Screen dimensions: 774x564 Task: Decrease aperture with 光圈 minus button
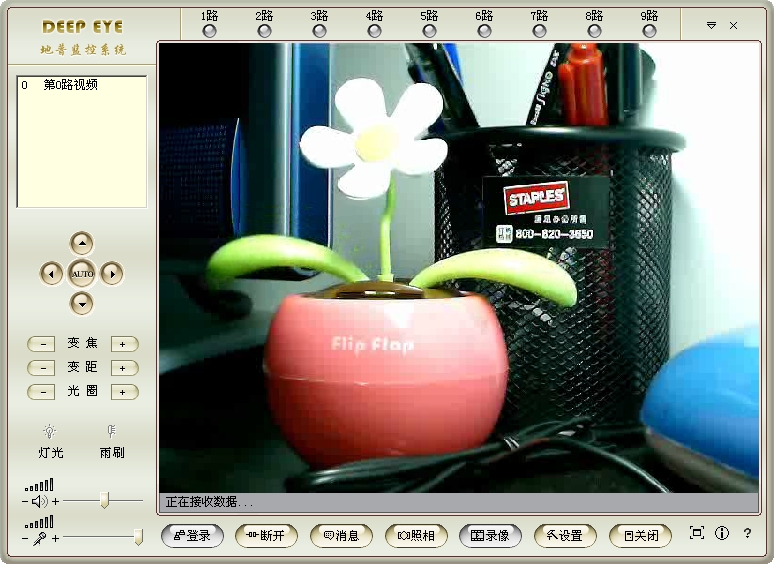(42, 392)
